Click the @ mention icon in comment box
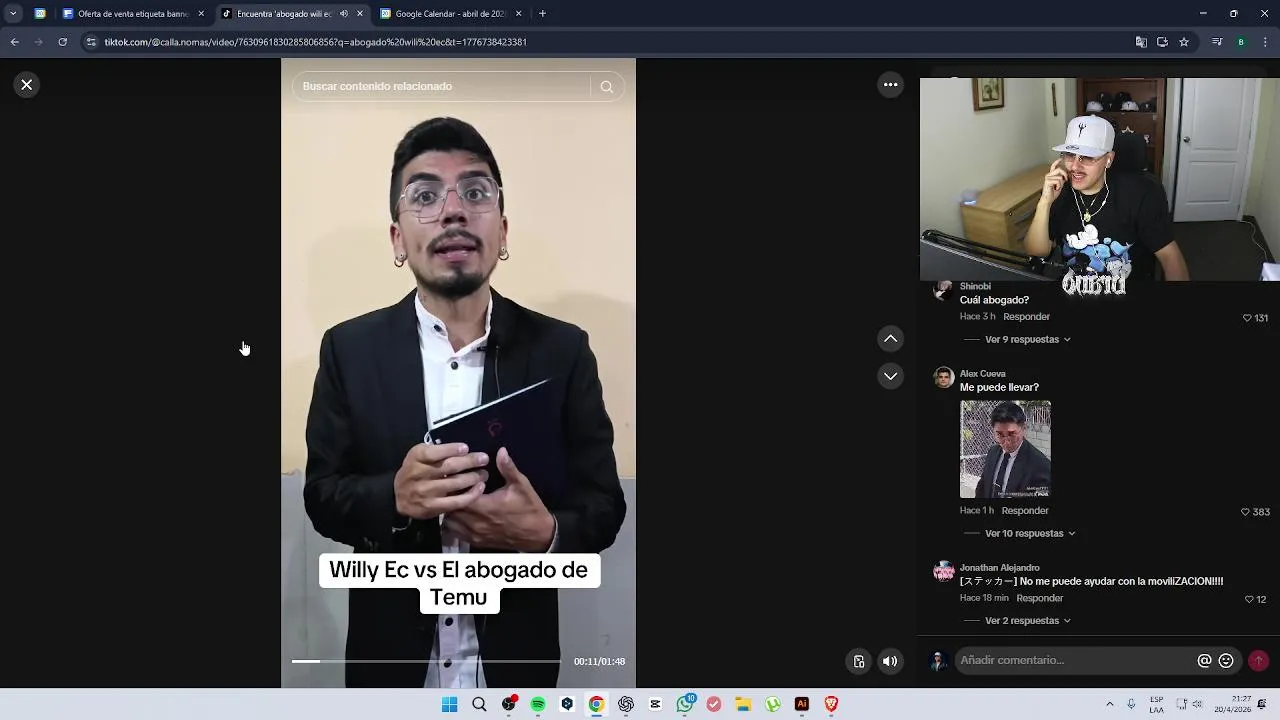Viewport: 1280px width, 720px height. pyautogui.click(x=1204, y=661)
